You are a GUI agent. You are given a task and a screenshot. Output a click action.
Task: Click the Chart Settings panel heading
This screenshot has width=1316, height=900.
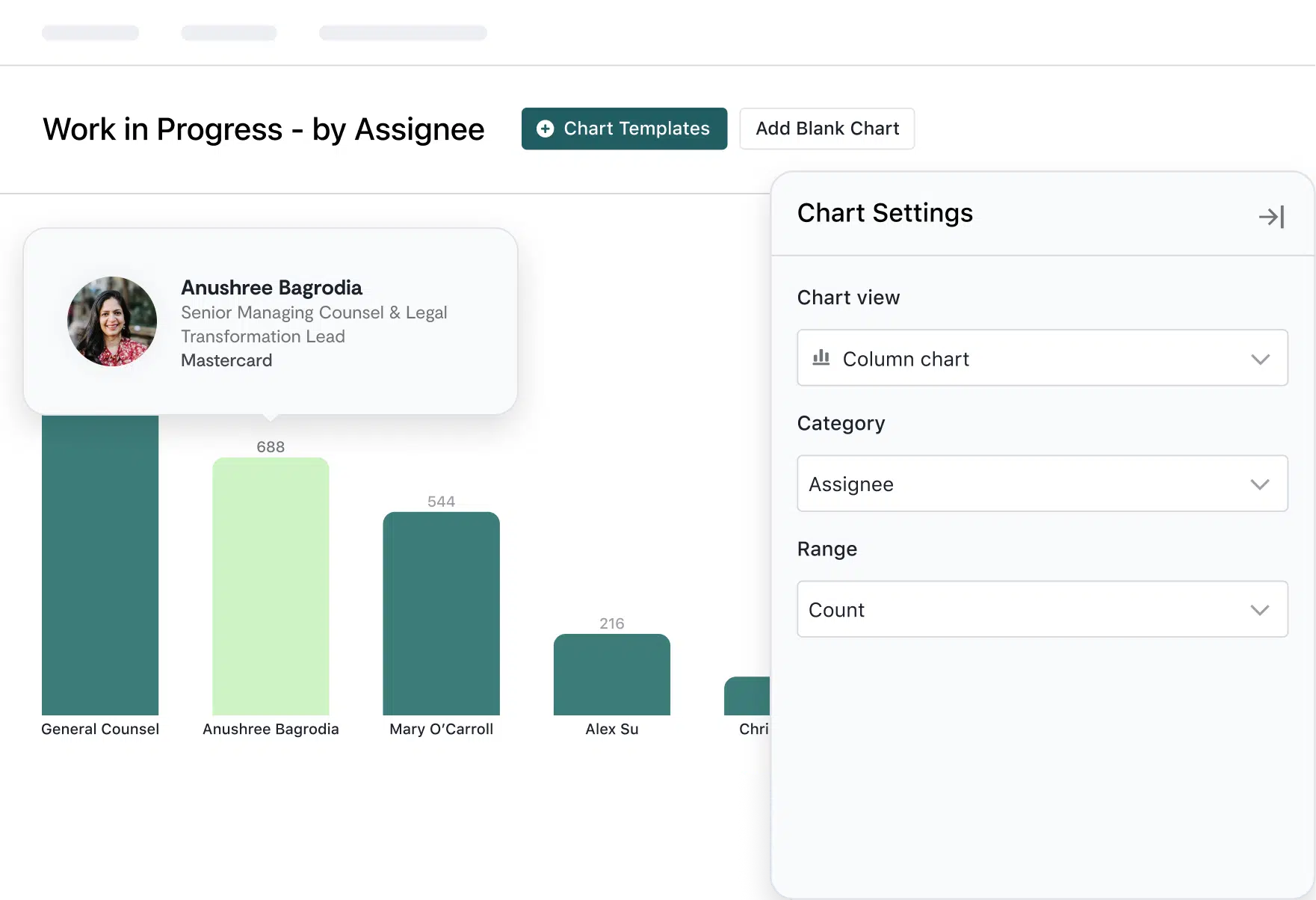(885, 213)
